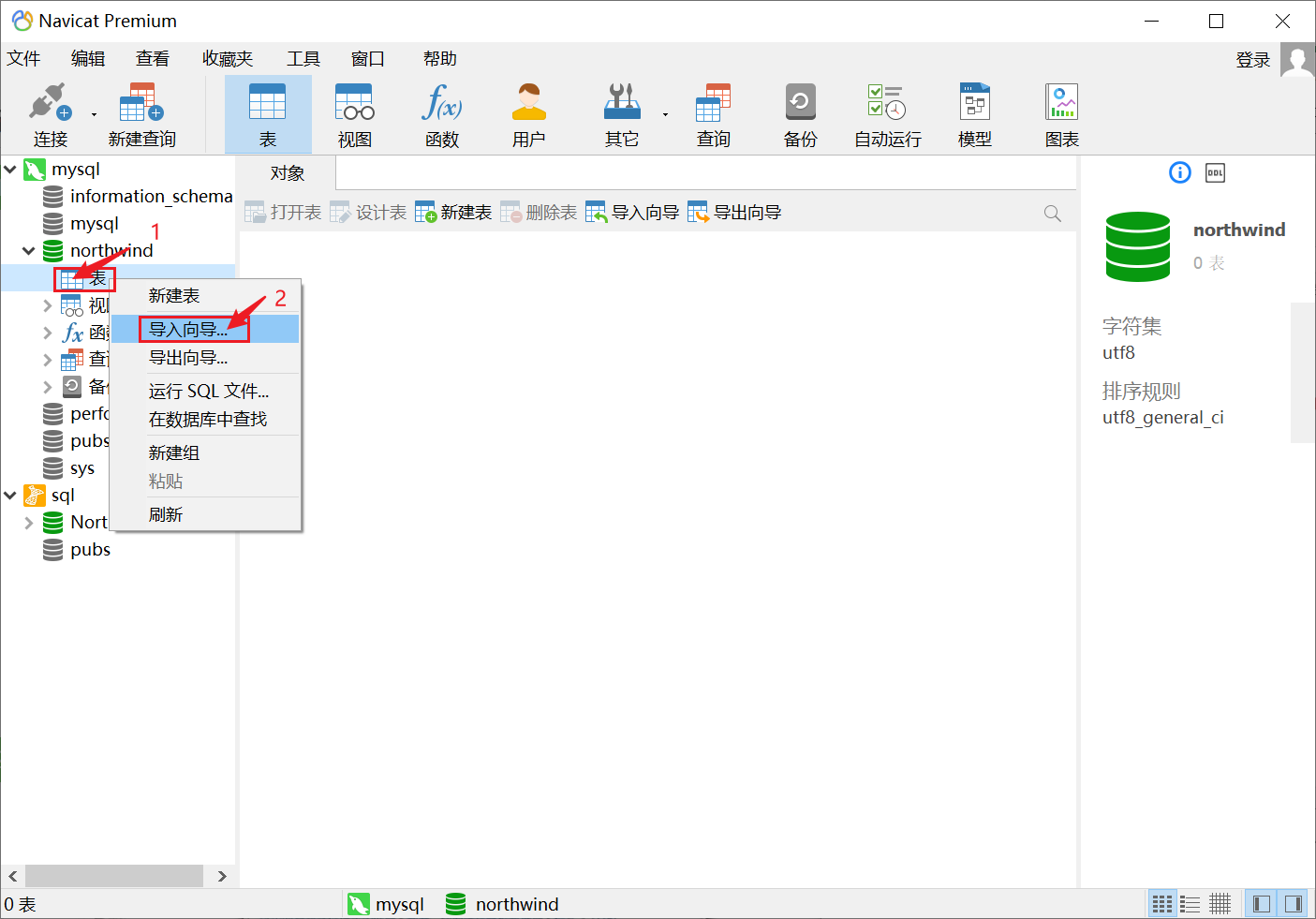Click the 新建表 button in the objects toolbar
This screenshot has height=919, width=1316.
453,212
